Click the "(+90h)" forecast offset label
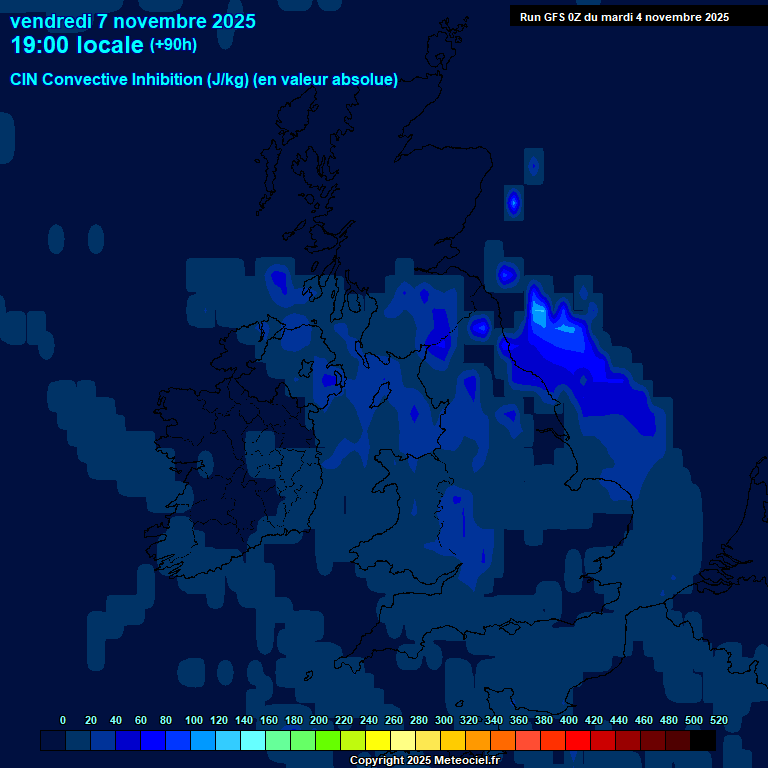 pos(173,45)
